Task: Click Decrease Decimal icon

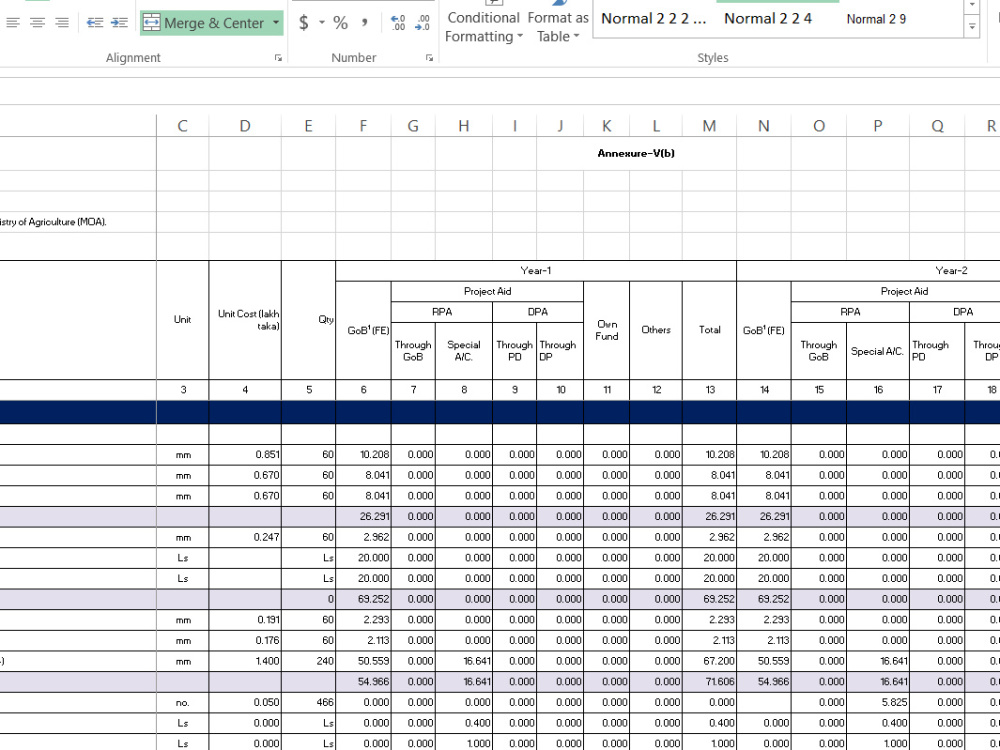Action: click(x=423, y=23)
